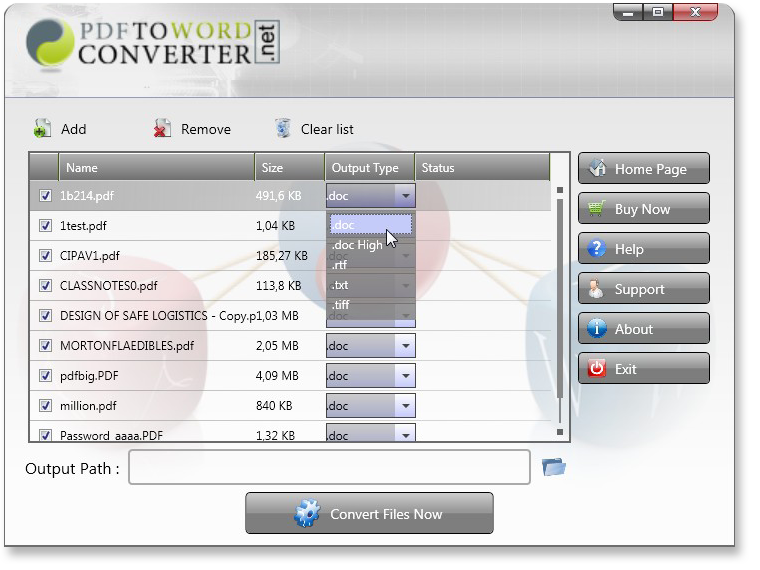Viewport: 760px width, 570px height.
Task: Select the CIPAV1.pdf file name
Action: click(90, 256)
